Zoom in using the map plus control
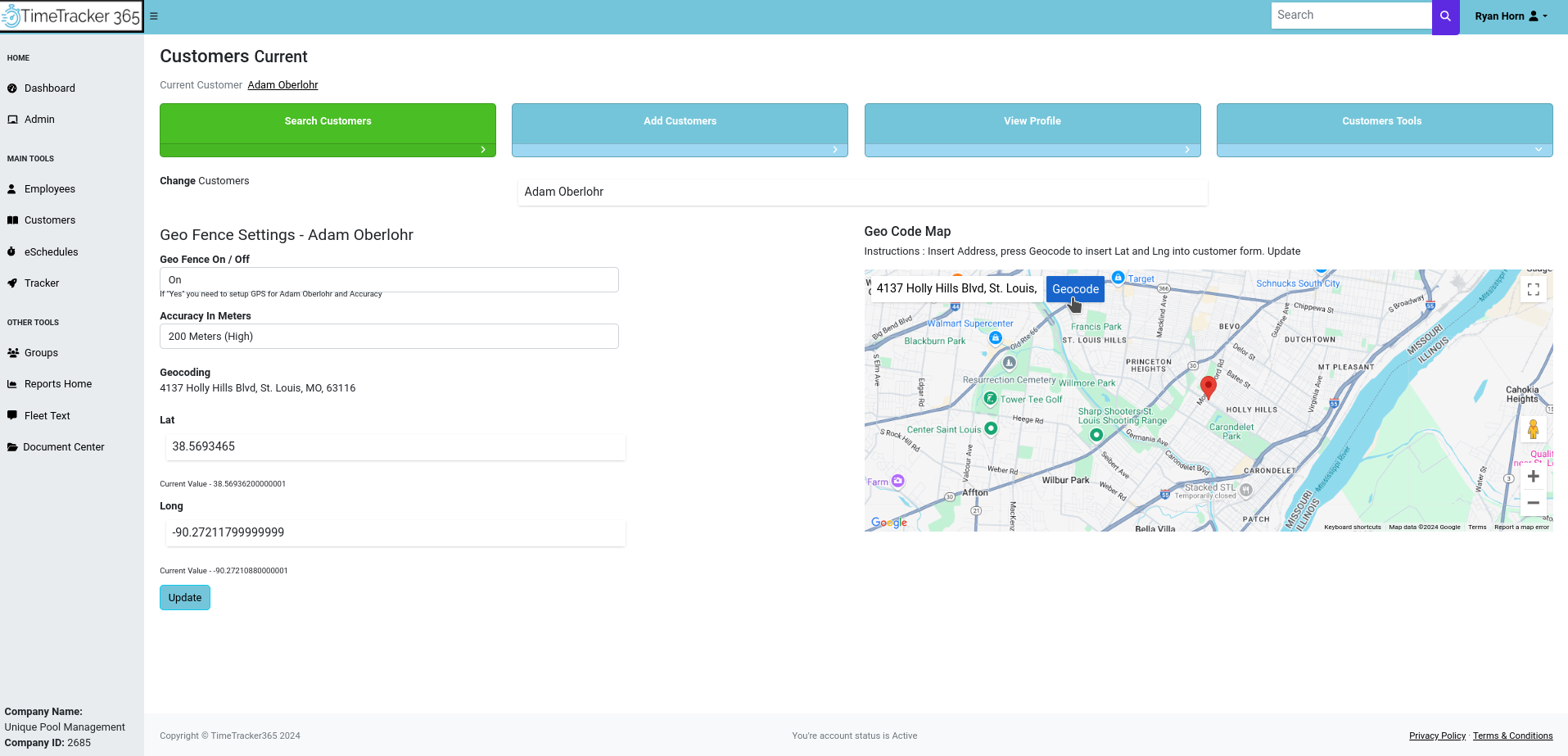 pos(1533,476)
